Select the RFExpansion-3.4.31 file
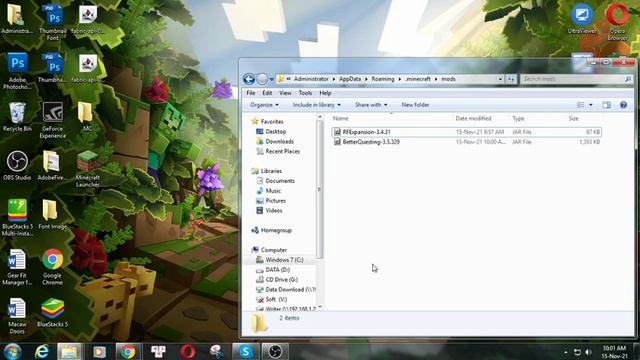The width and height of the screenshot is (640, 360). tap(467, 132)
